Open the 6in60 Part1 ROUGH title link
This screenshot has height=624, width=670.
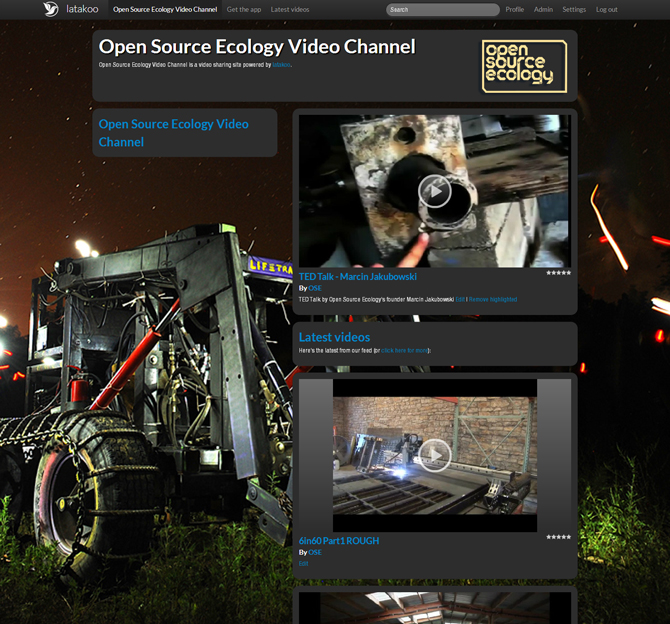click(339, 541)
